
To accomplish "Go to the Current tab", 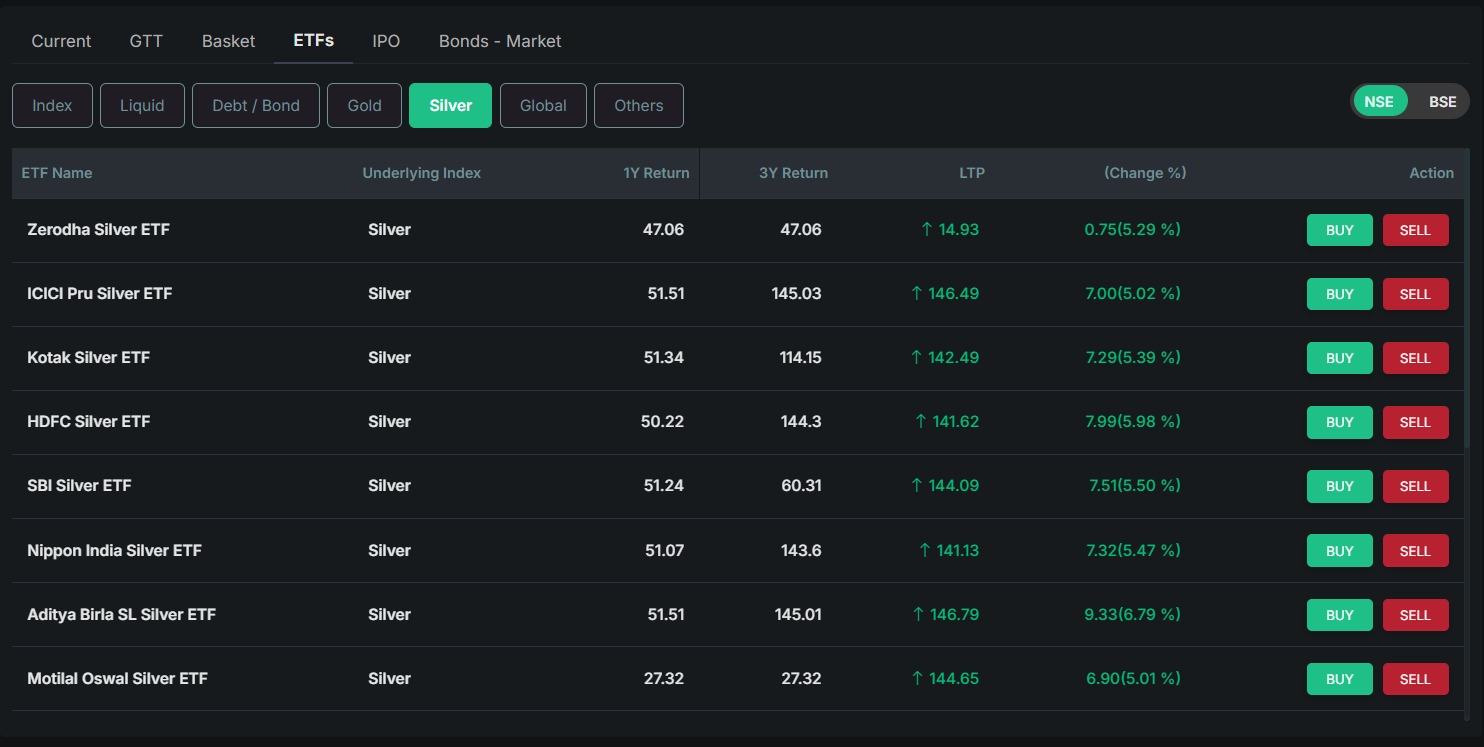I will (x=60, y=41).
